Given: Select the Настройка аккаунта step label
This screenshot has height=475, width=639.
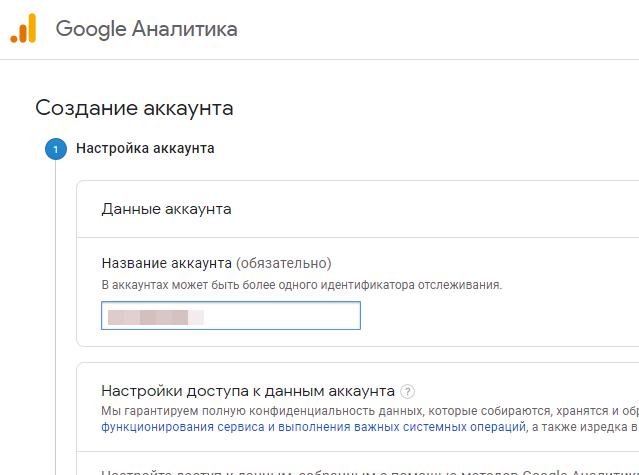Looking at the screenshot, I should point(145,149).
